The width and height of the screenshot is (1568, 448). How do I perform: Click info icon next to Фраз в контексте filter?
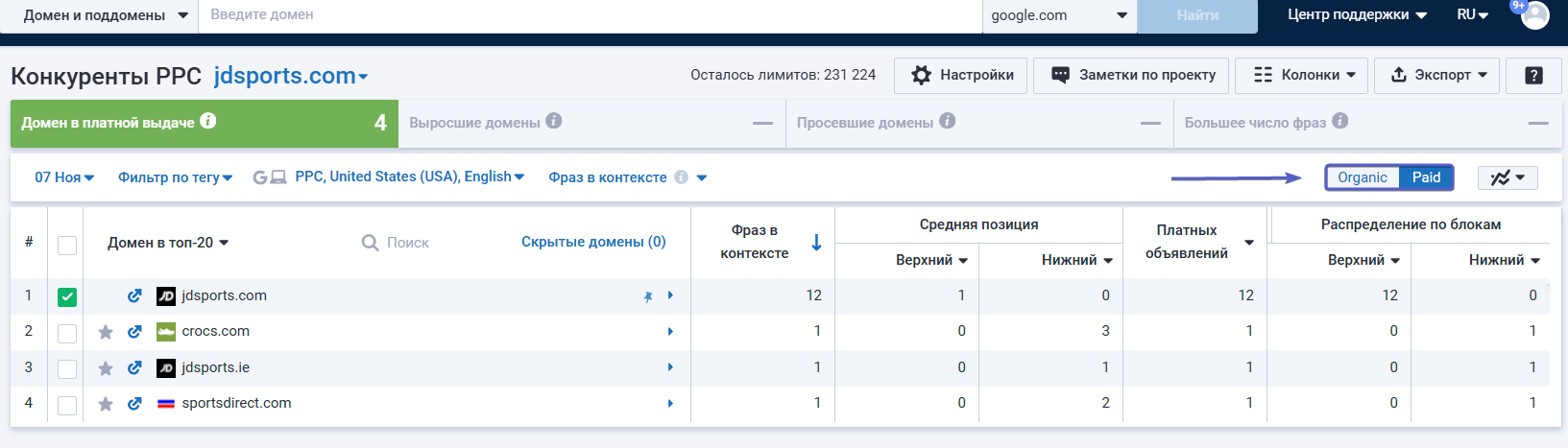681,177
